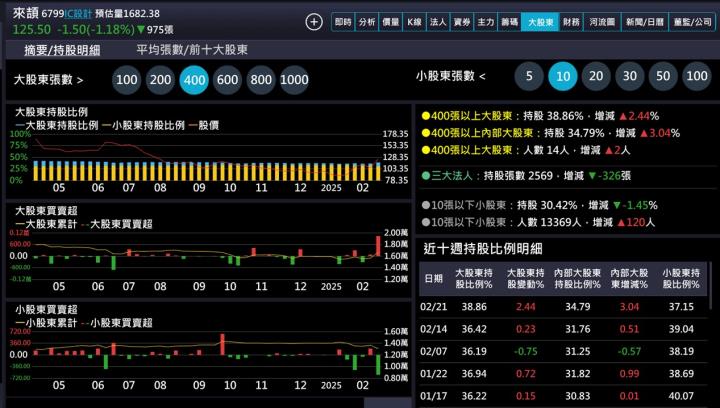
Task: Switch to the 財務 tab
Action: [571, 22]
